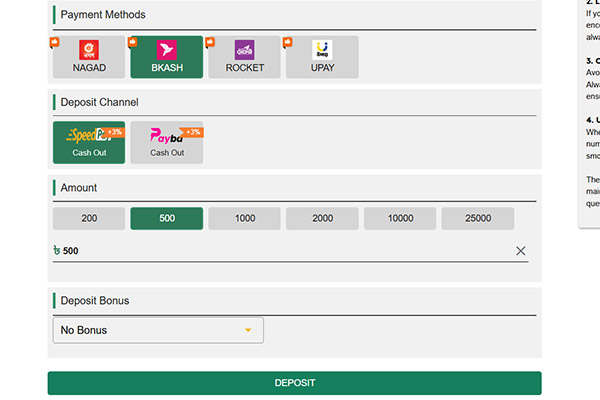
Task: Select the 500 amount option
Action: click(x=166, y=218)
